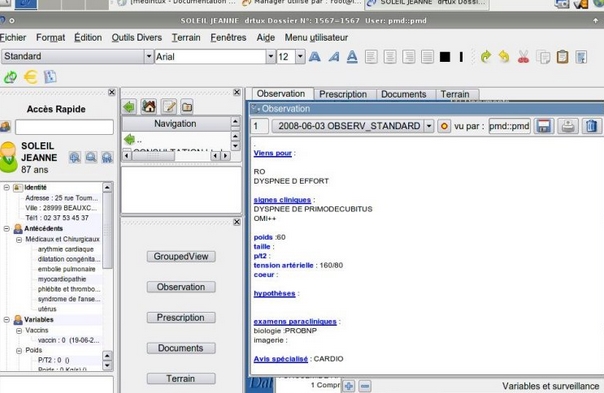Click the signes cliniques link
This screenshot has height=393, width=604.
click(x=282, y=200)
